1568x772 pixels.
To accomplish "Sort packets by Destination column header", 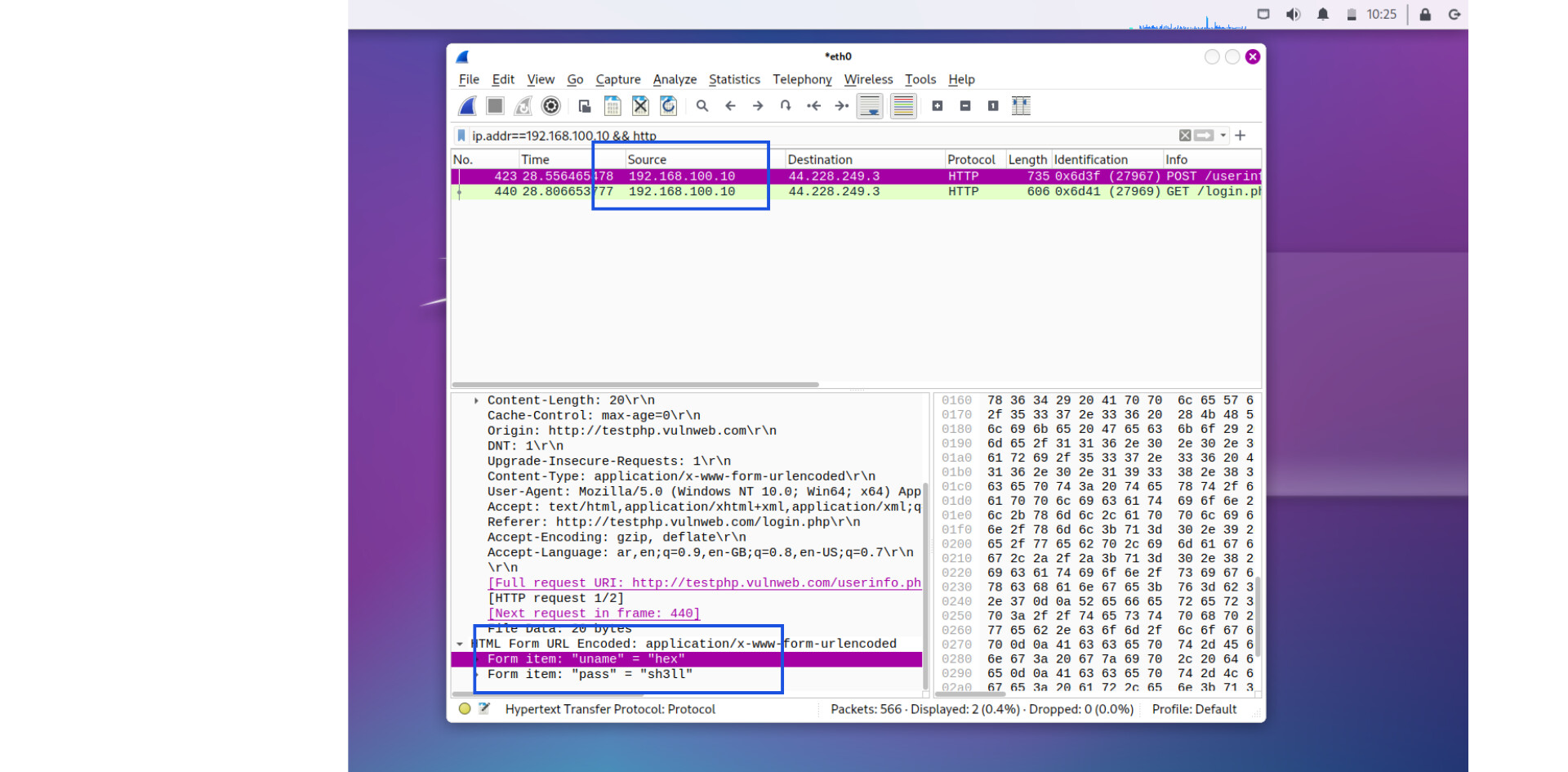I will click(864, 159).
